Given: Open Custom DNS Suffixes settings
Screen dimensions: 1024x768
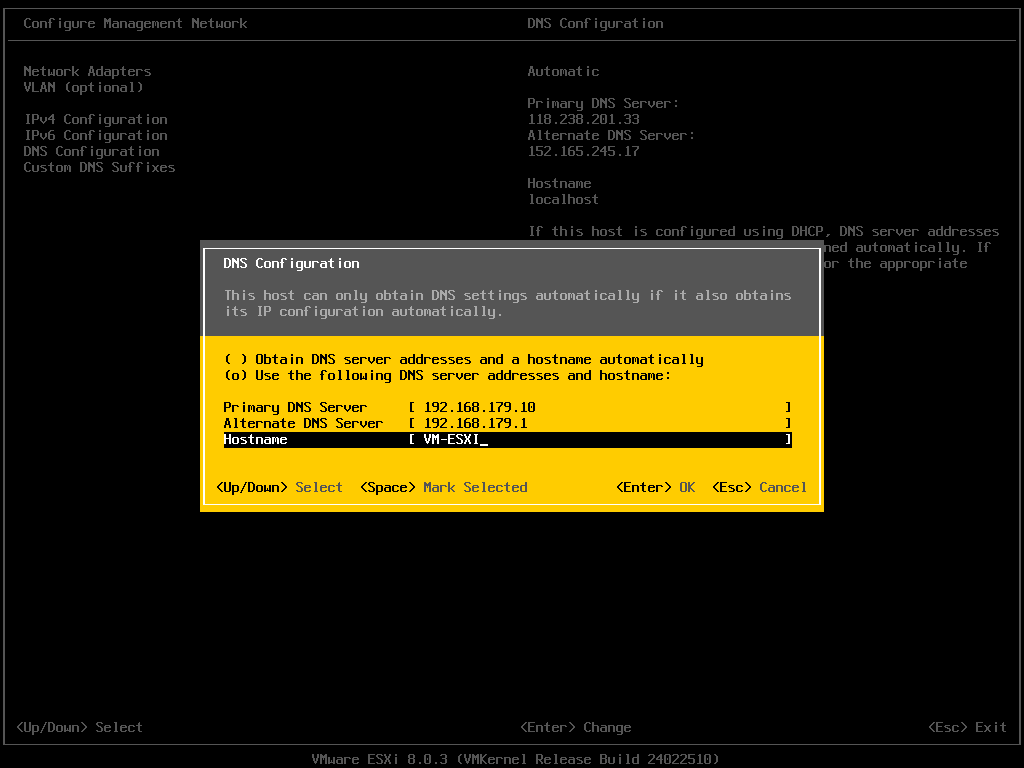Looking at the screenshot, I should point(99,167).
